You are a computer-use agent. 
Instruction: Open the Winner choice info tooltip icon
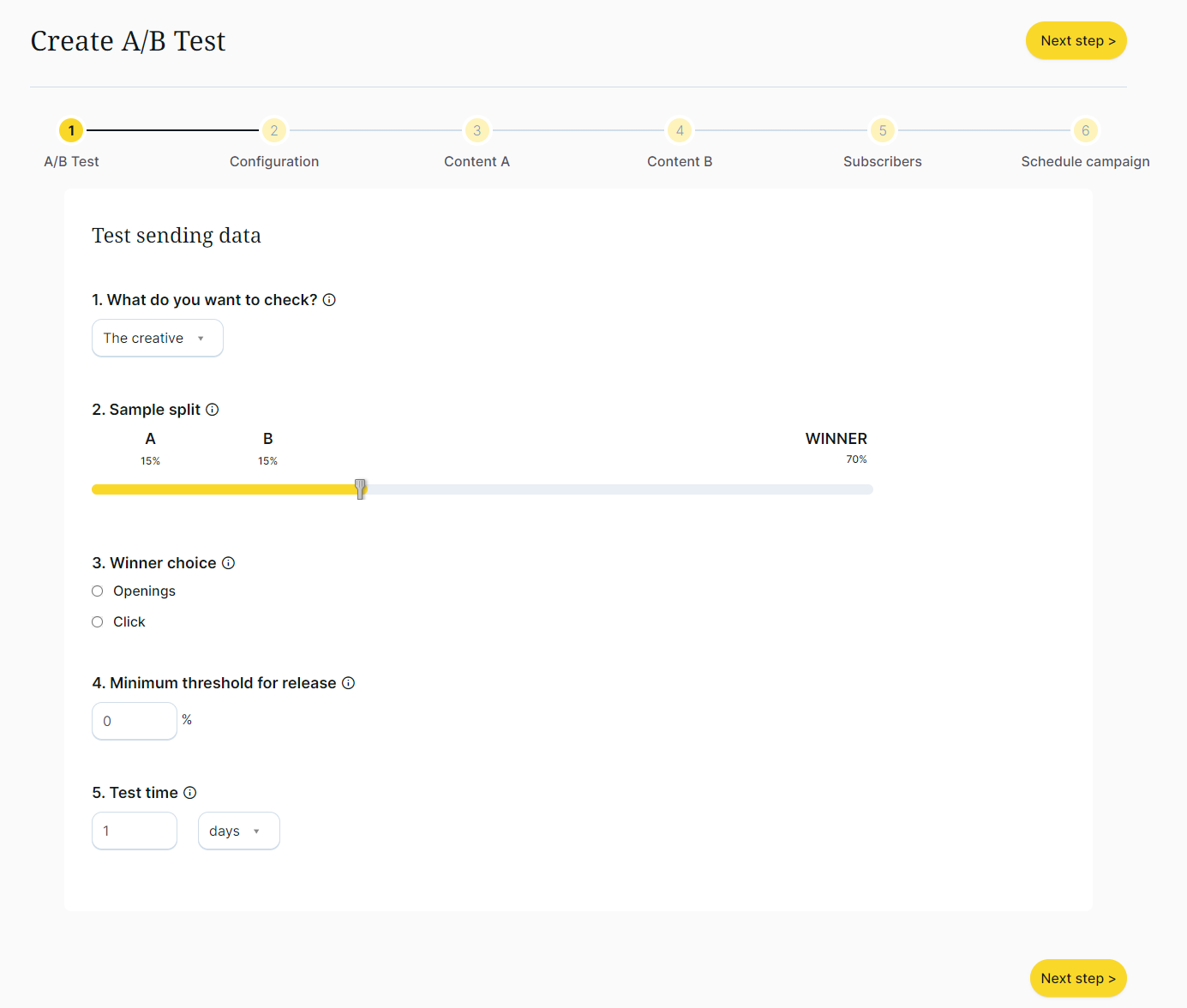pyautogui.click(x=229, y=563)
